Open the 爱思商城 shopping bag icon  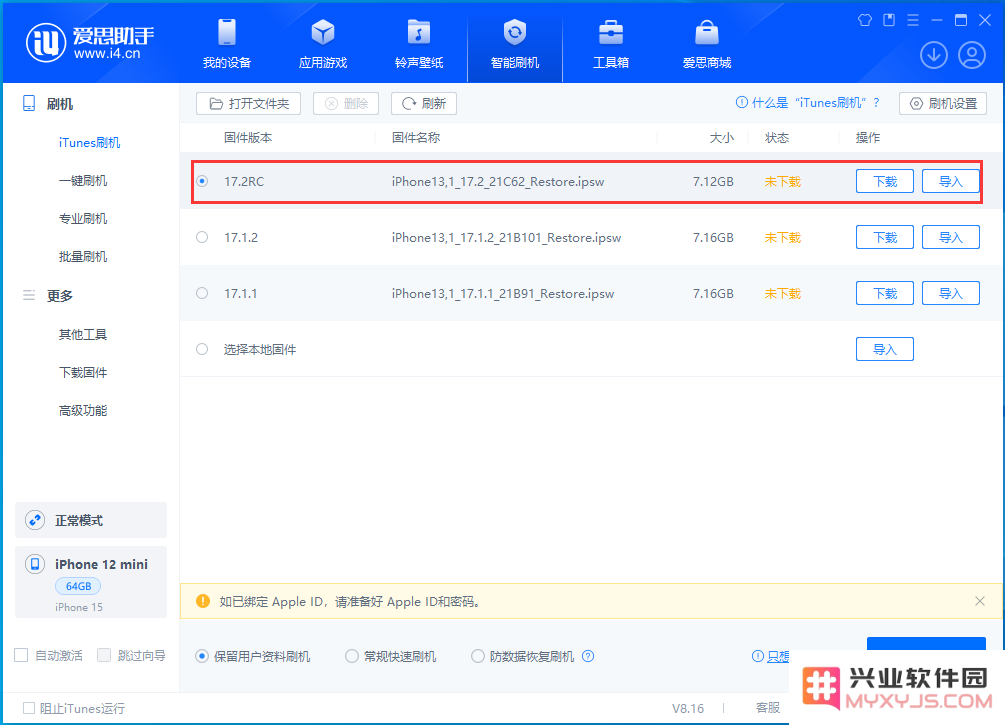coord(707,32)
